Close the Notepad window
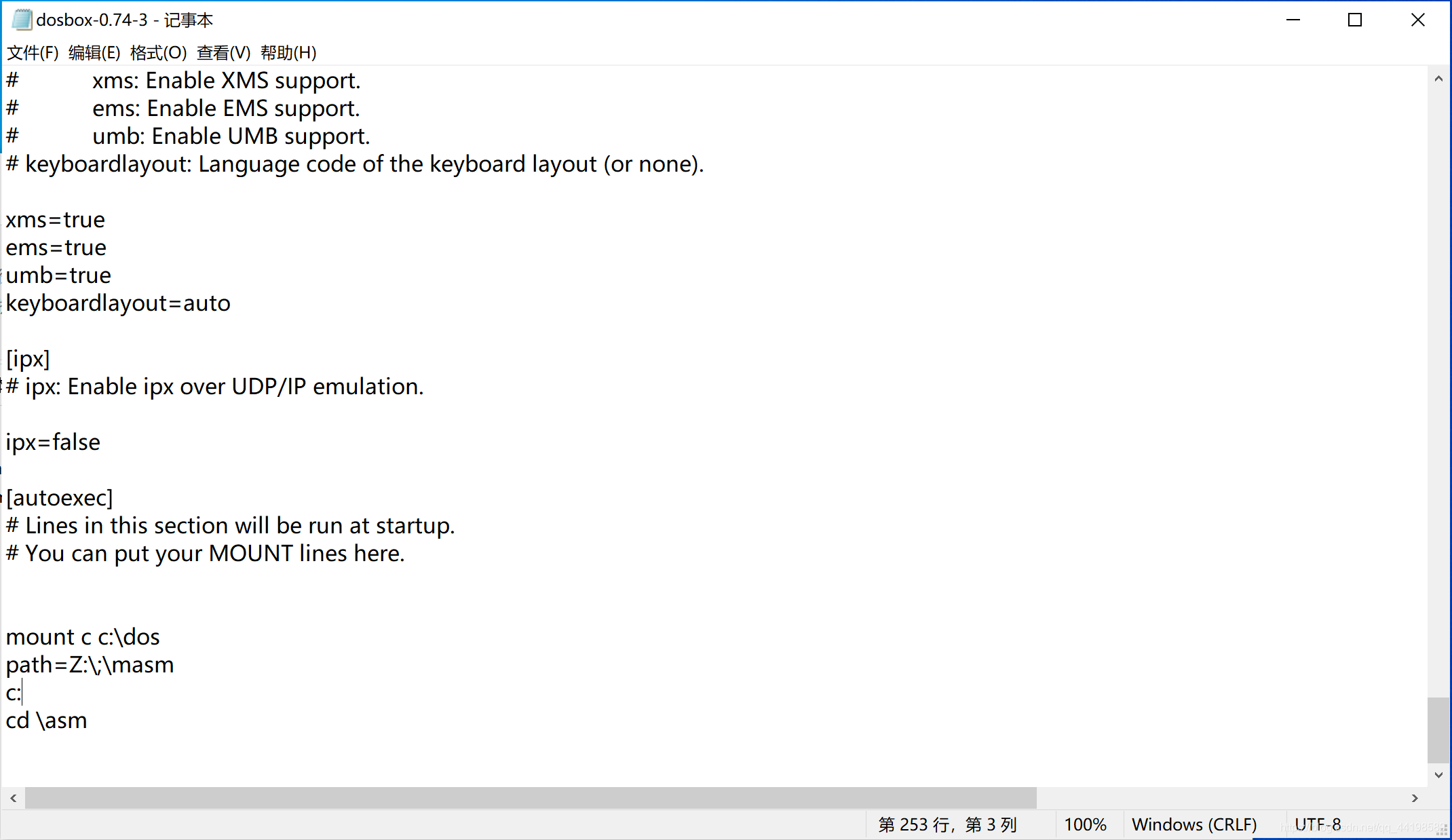1452x840 pixels. [1418, 20]
